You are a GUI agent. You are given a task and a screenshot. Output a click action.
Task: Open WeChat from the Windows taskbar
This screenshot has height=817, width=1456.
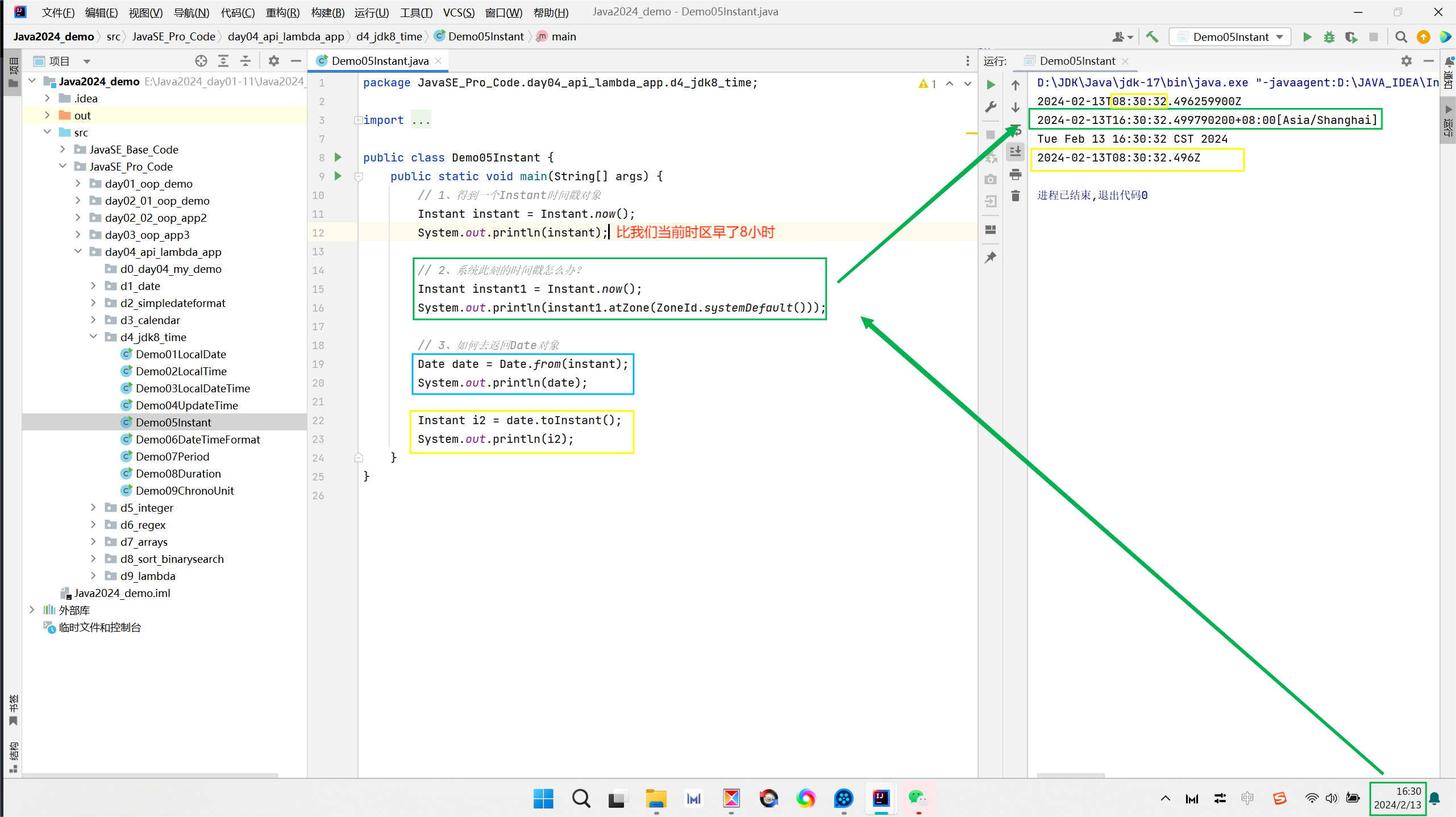[917, 798]
